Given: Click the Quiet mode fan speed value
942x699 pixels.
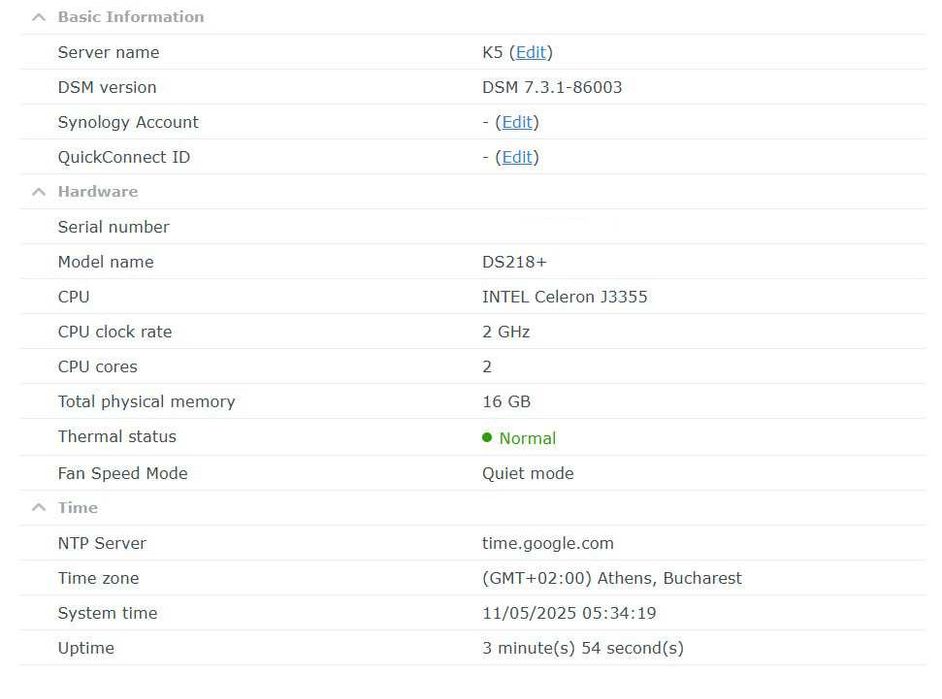Looking at the screenshot, I should (x=527, y=473).
